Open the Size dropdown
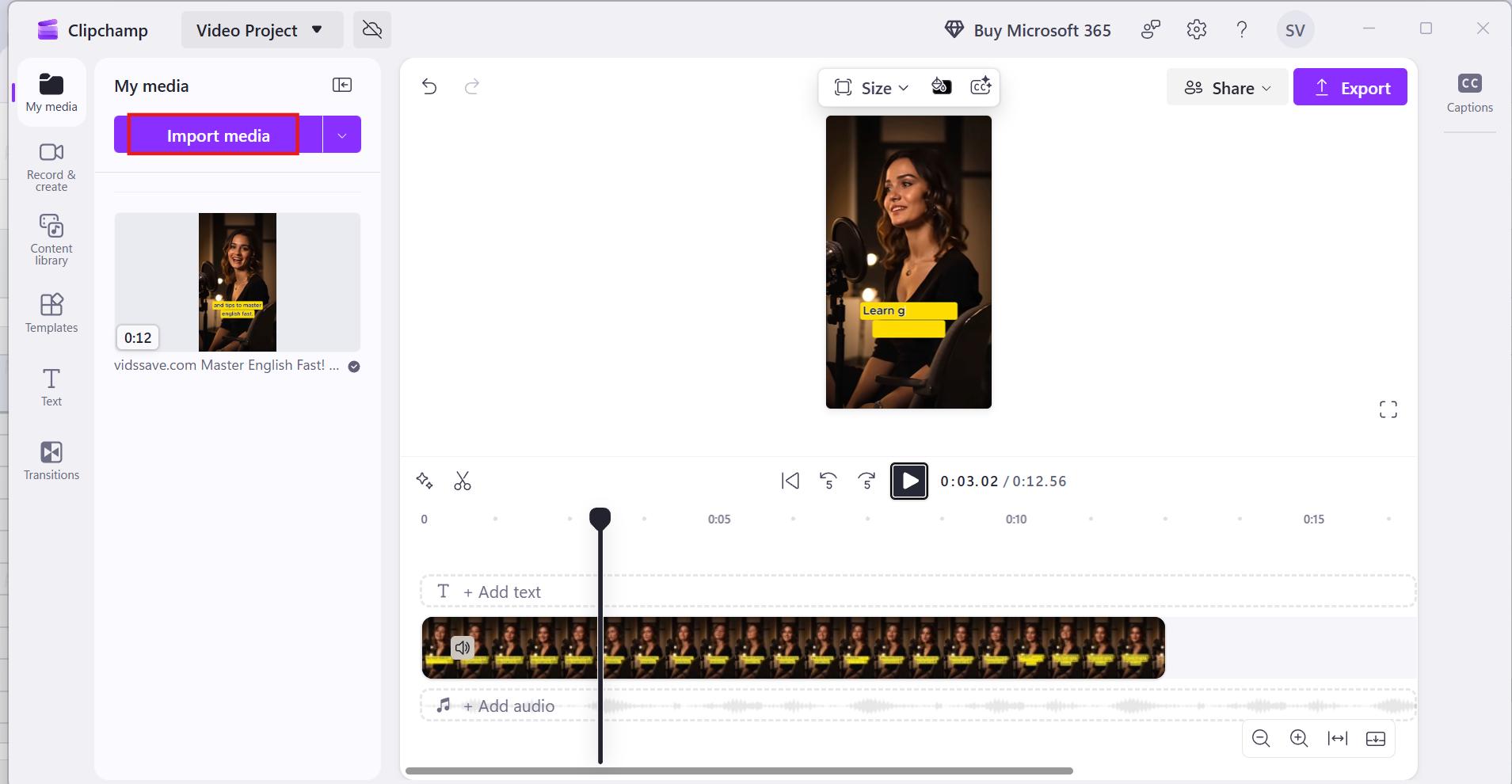The width and height of the screenshot is (1512, 784). pyautogui.click(x=872, y=88)
